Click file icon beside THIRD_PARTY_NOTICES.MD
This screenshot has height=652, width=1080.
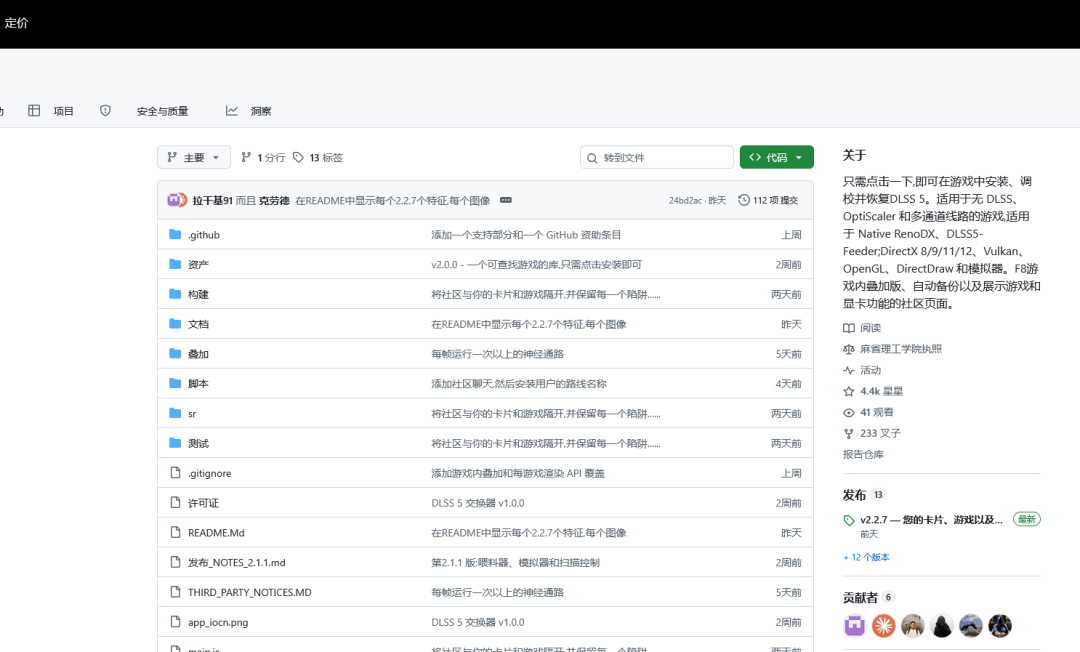[175, 591]
